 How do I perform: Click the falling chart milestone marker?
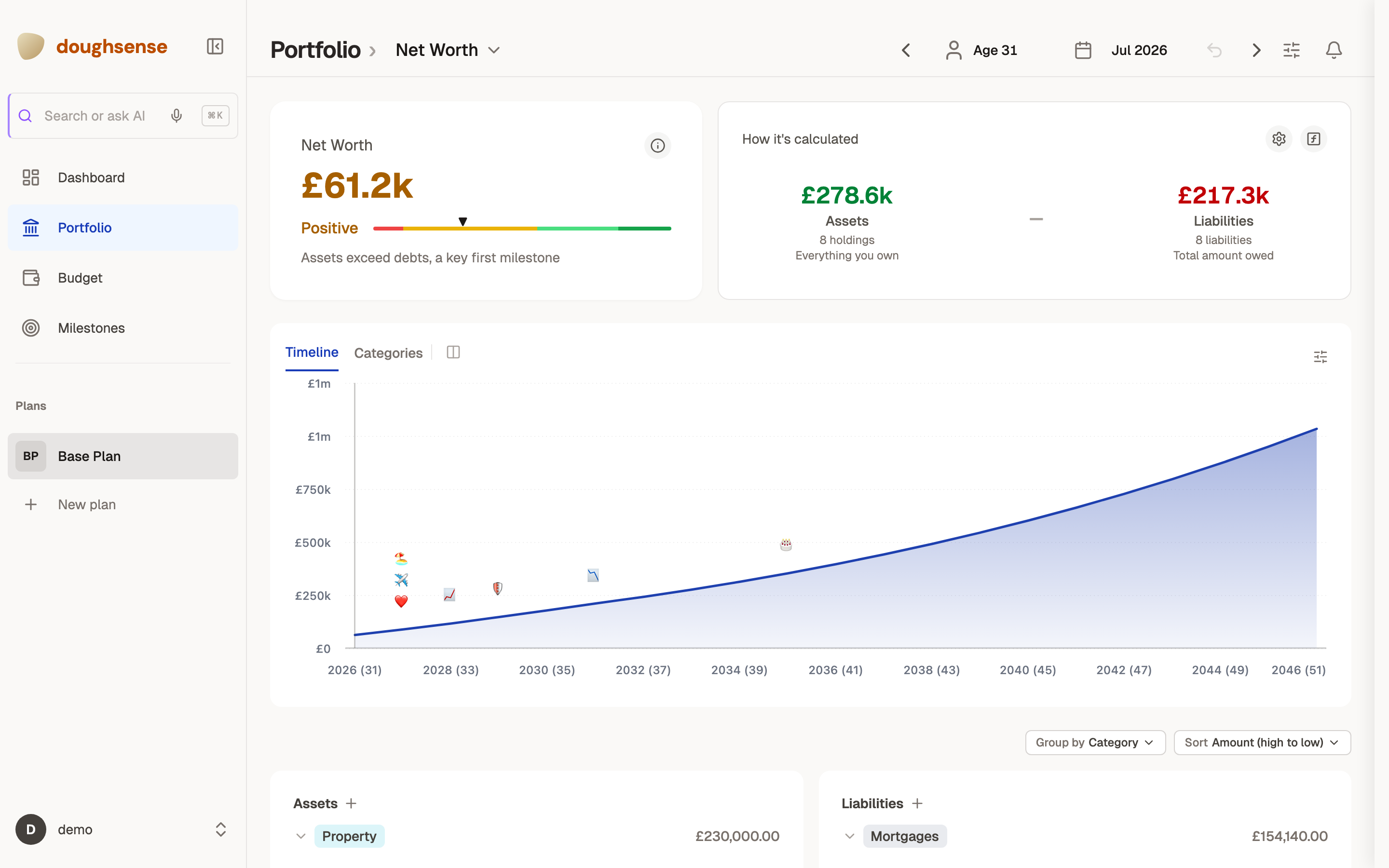click(593, 575)
